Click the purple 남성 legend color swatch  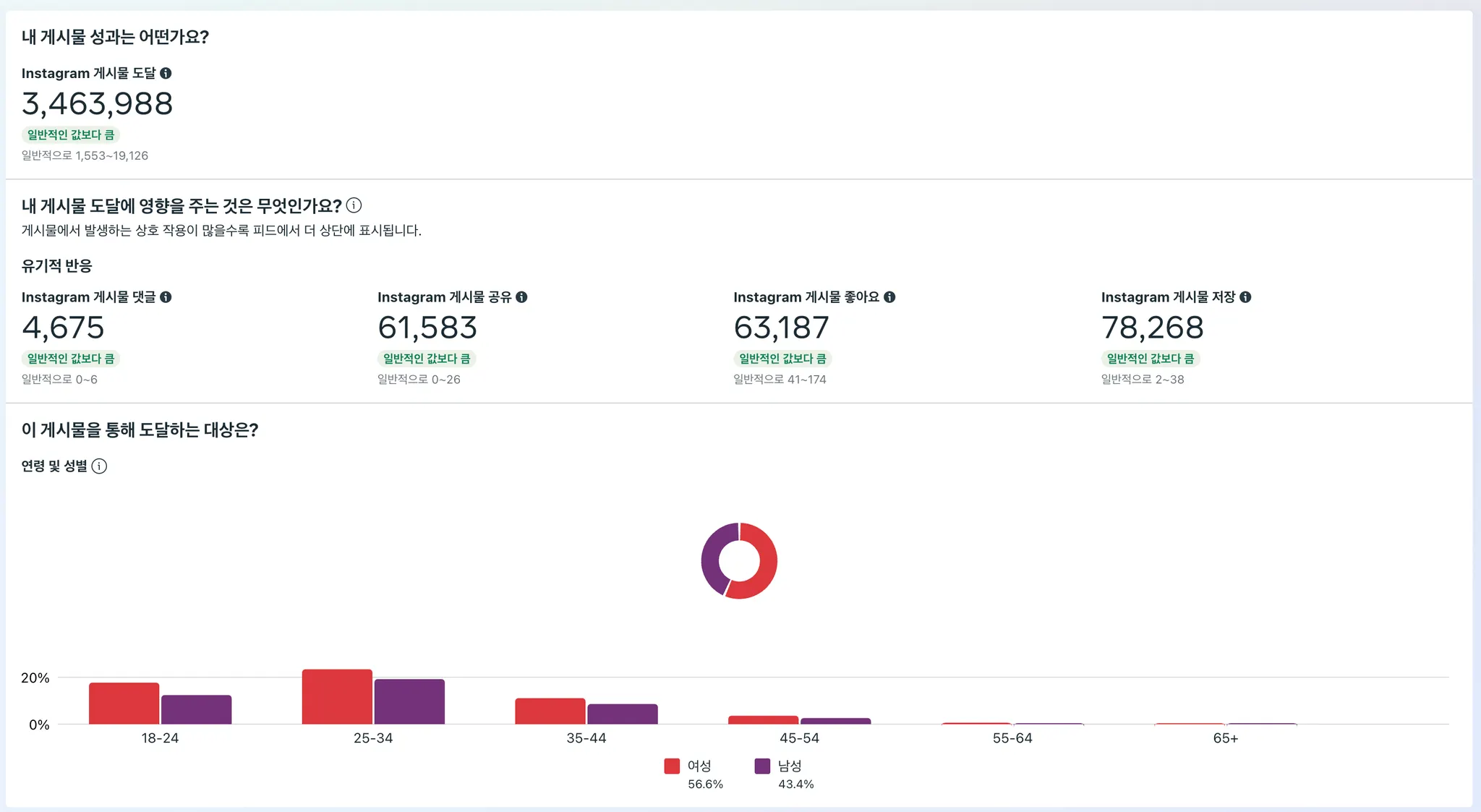762,766
